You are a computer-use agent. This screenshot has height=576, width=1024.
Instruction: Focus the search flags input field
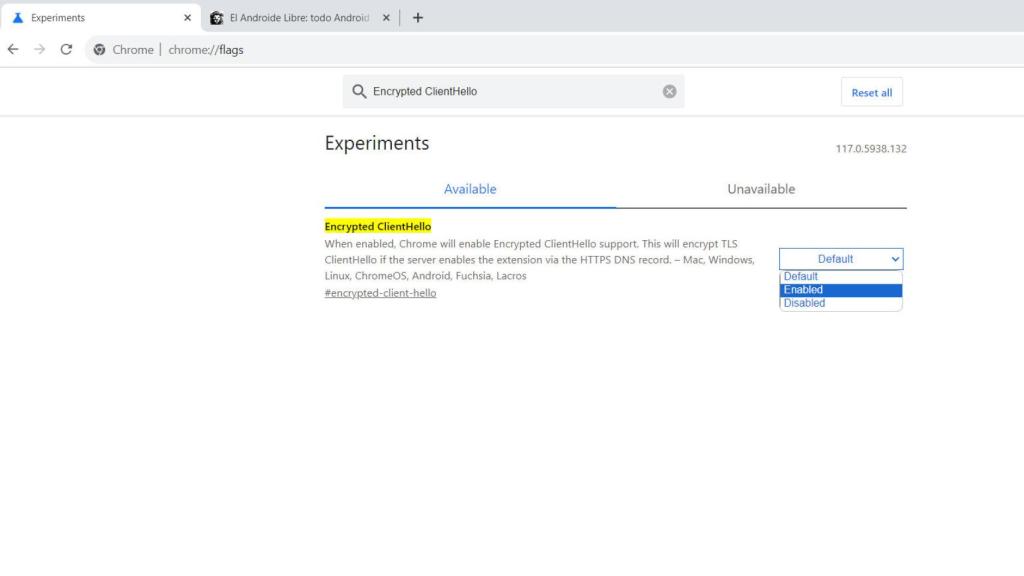click(515, 91)
